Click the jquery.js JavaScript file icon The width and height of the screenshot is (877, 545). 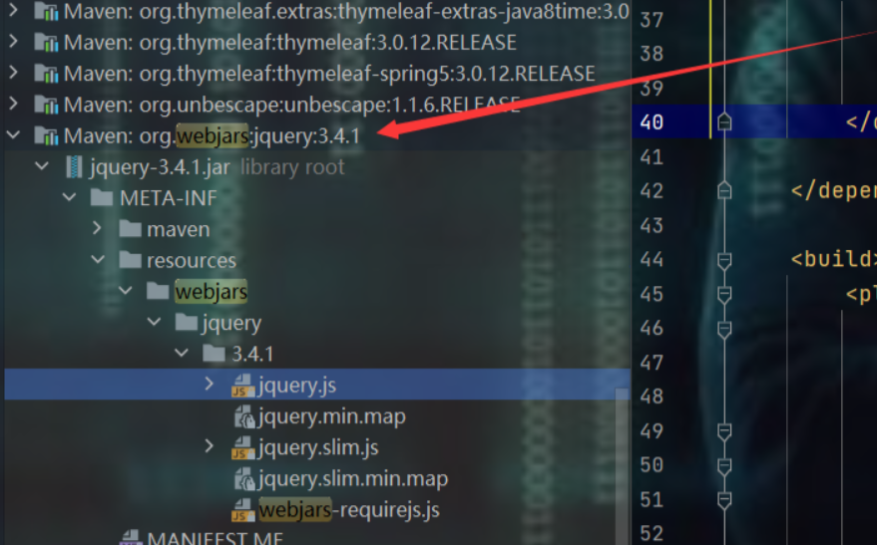(x=243, y=386)
